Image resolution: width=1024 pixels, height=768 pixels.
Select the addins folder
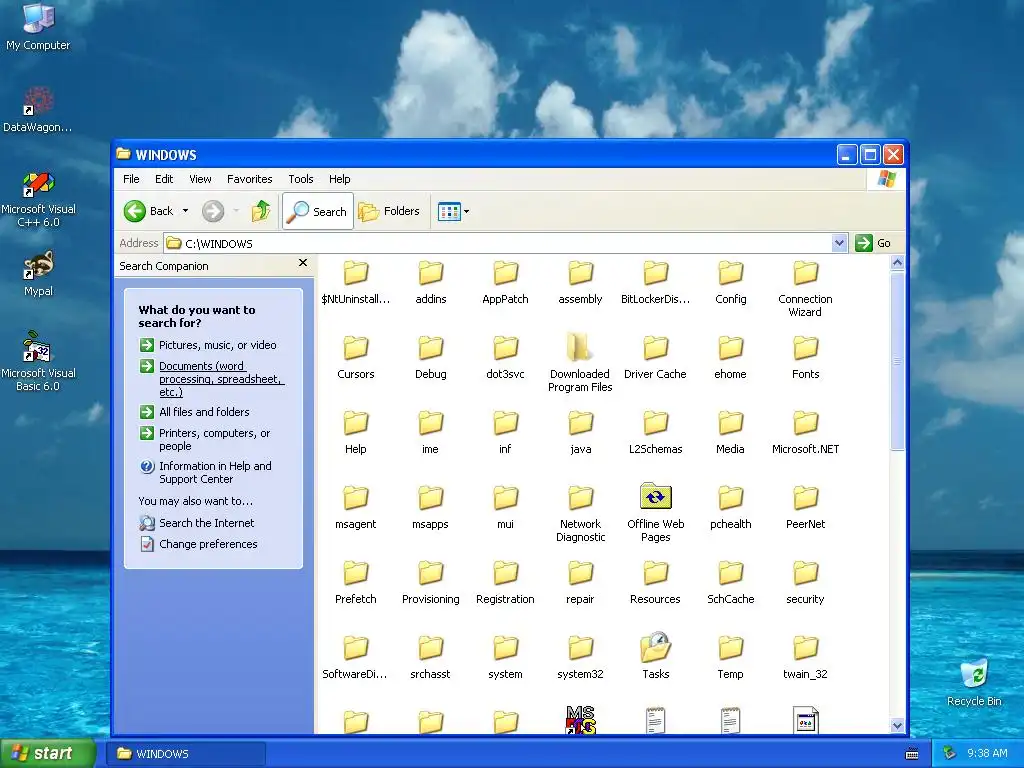tap(430, 282)
